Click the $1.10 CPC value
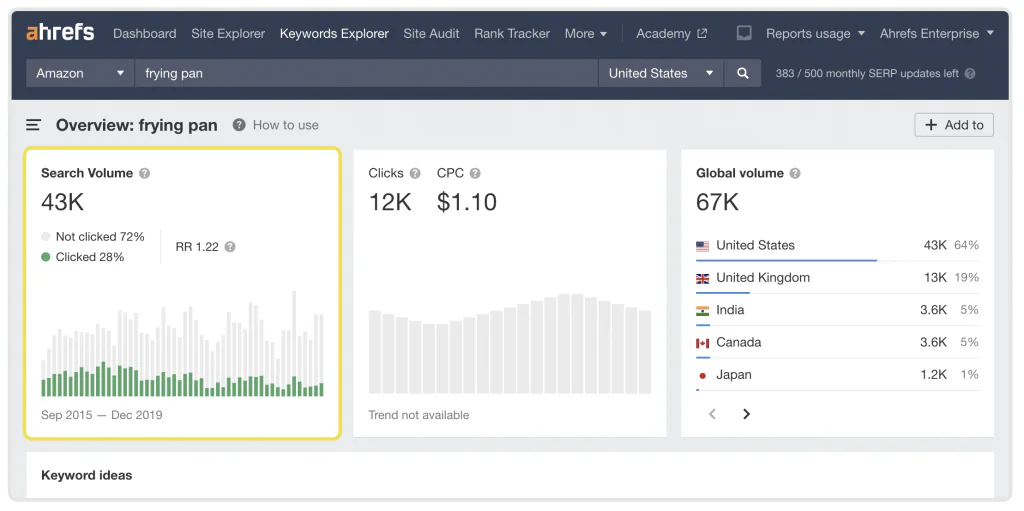The height and width of the screenshot is (511, 1024). 467,203
